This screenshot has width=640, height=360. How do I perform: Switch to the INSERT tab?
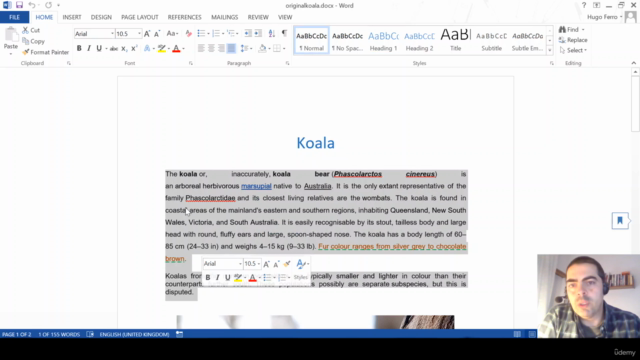pos(72,17)
